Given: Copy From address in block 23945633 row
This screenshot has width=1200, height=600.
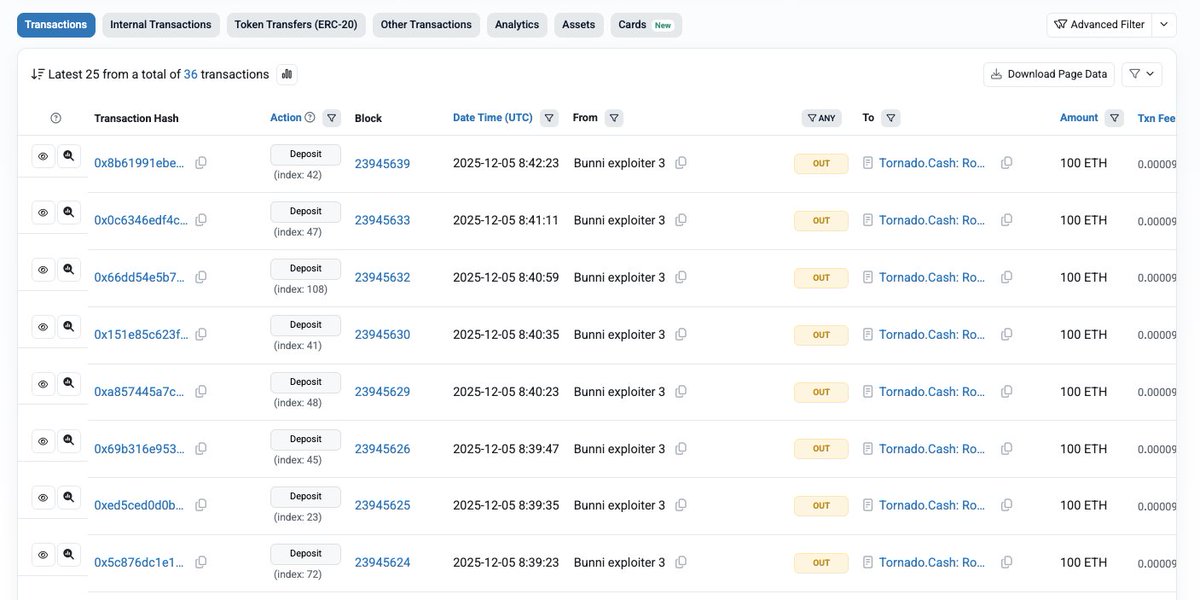Looking at the screenshot, I should (681, 220).
